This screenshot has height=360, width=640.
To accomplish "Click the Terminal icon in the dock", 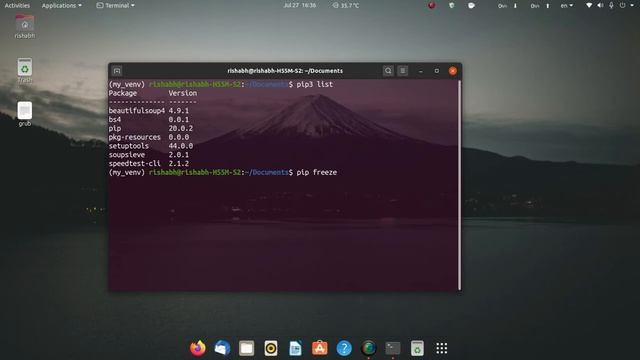I will click(x=393, y=348).
